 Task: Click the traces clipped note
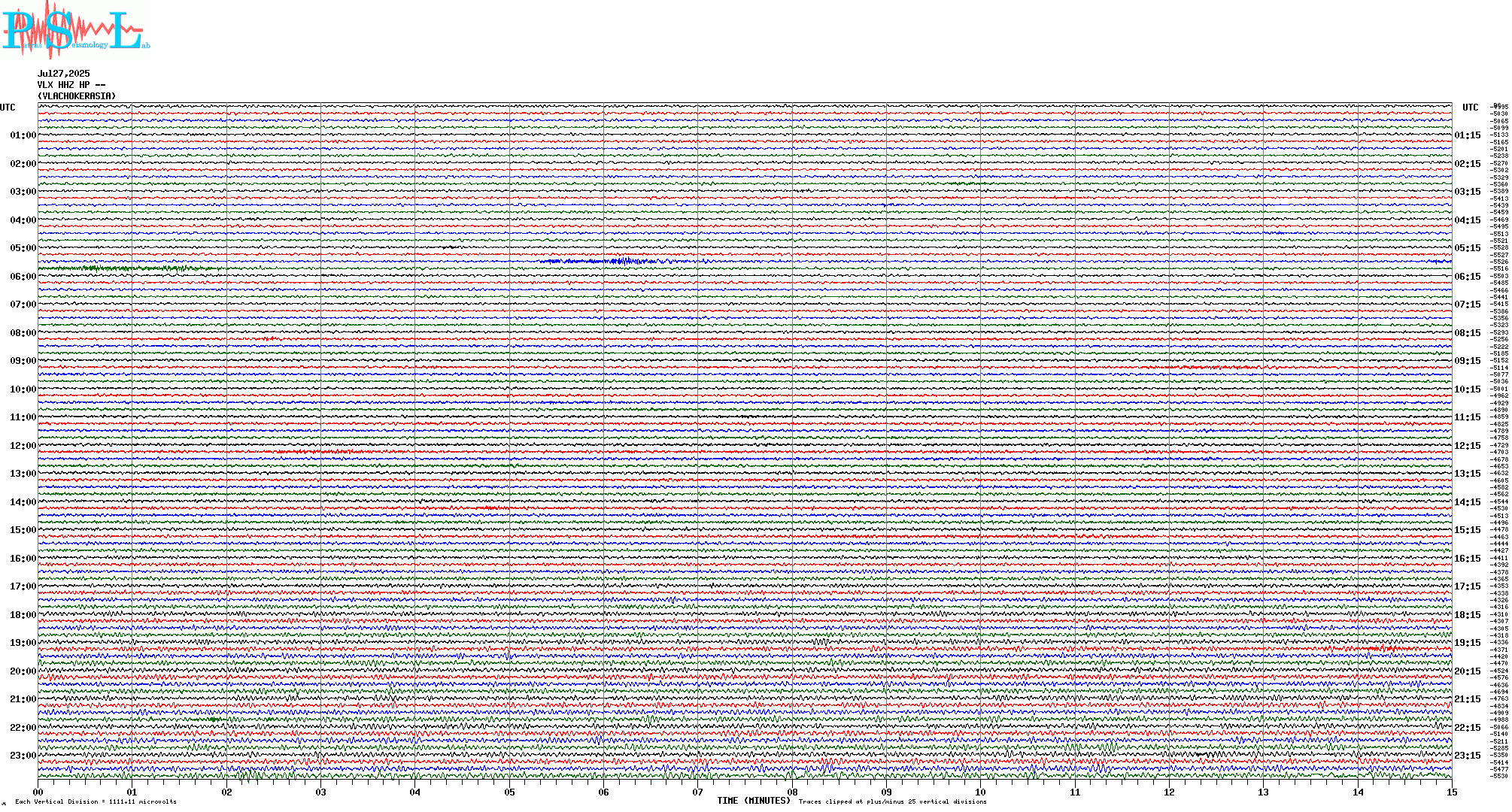coord(892,801)
